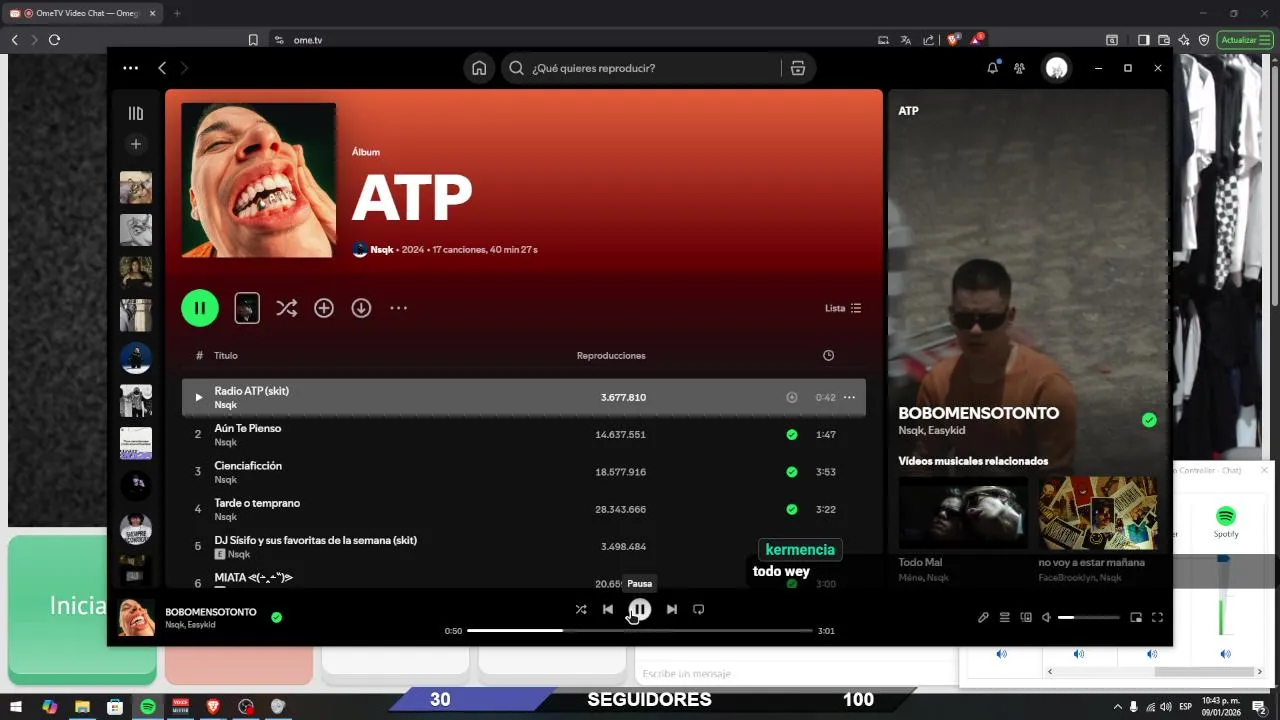This screenshot has height=720, width=1280.
Task: Go back with the Spotify back arrow
Action: tap(162, 68)
